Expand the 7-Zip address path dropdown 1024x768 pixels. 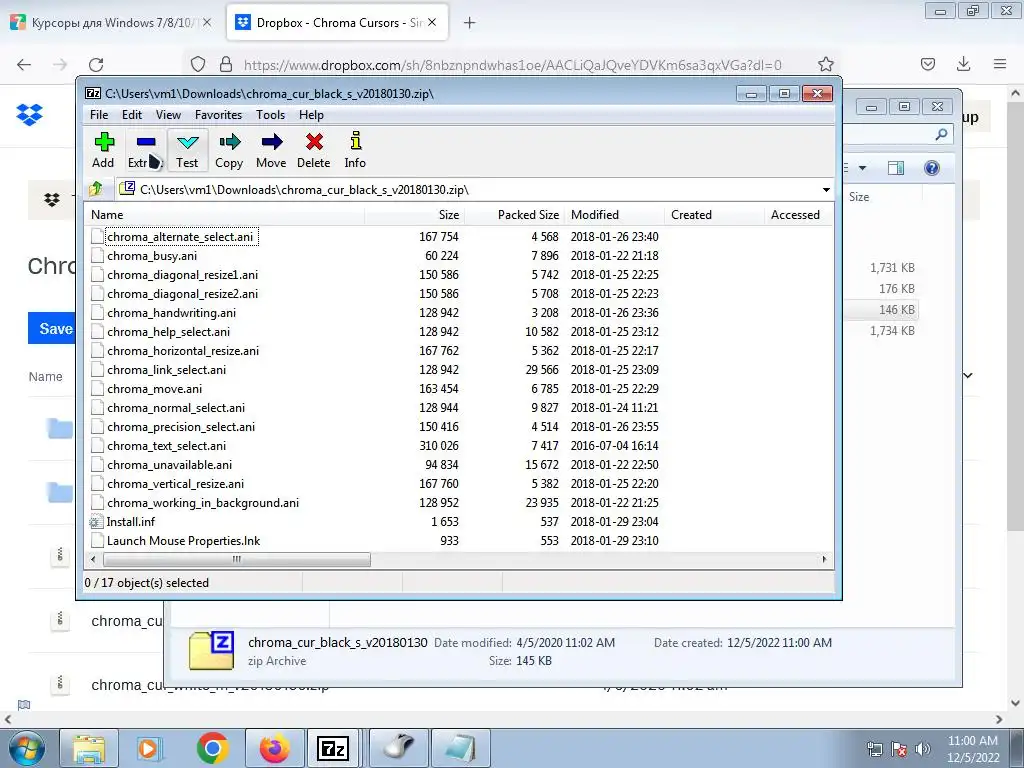[x=826, y=190]
